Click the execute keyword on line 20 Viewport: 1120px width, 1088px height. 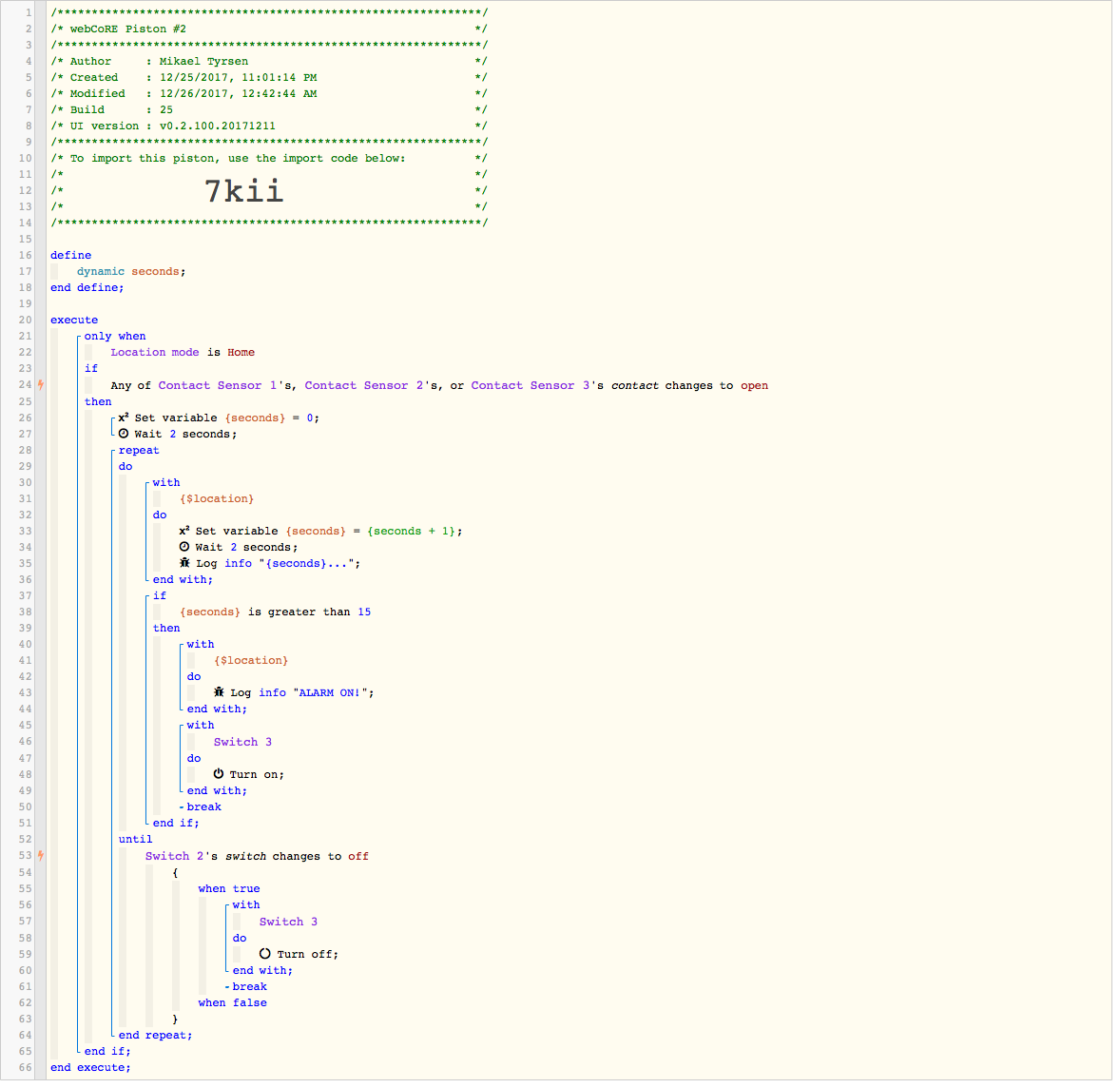click(74, 321)
